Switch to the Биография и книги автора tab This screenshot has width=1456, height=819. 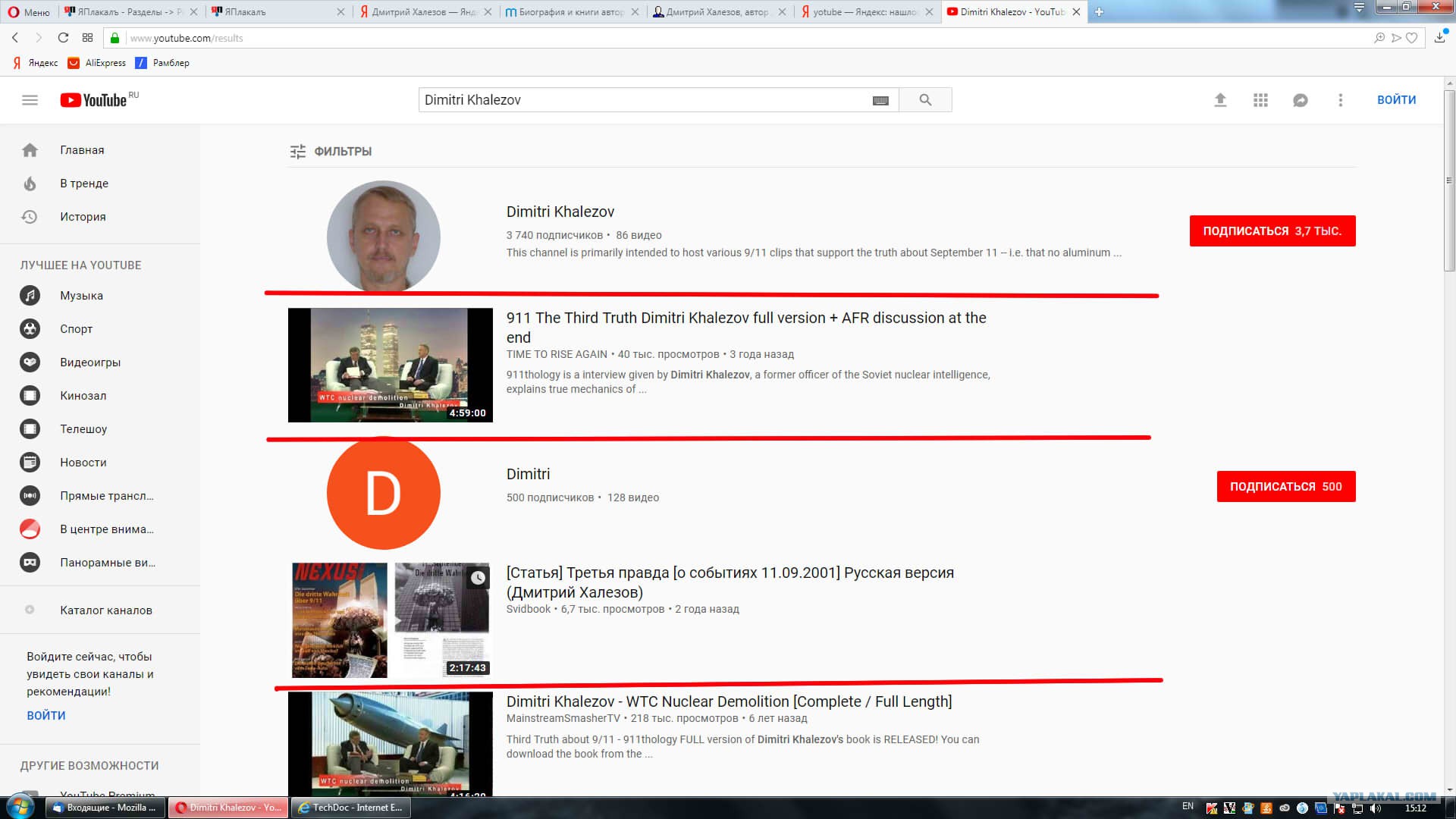tap(572, 12)
